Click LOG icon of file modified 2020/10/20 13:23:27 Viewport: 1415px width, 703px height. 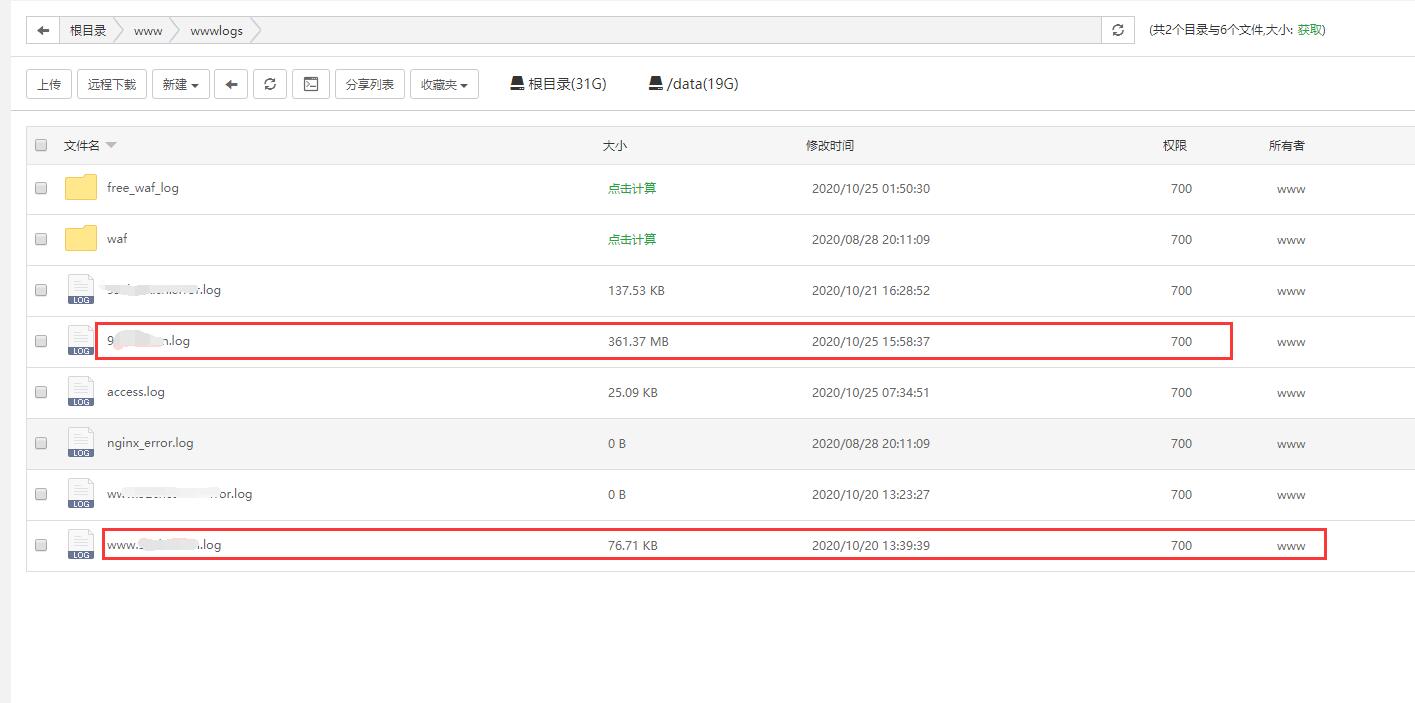(81, 493)
